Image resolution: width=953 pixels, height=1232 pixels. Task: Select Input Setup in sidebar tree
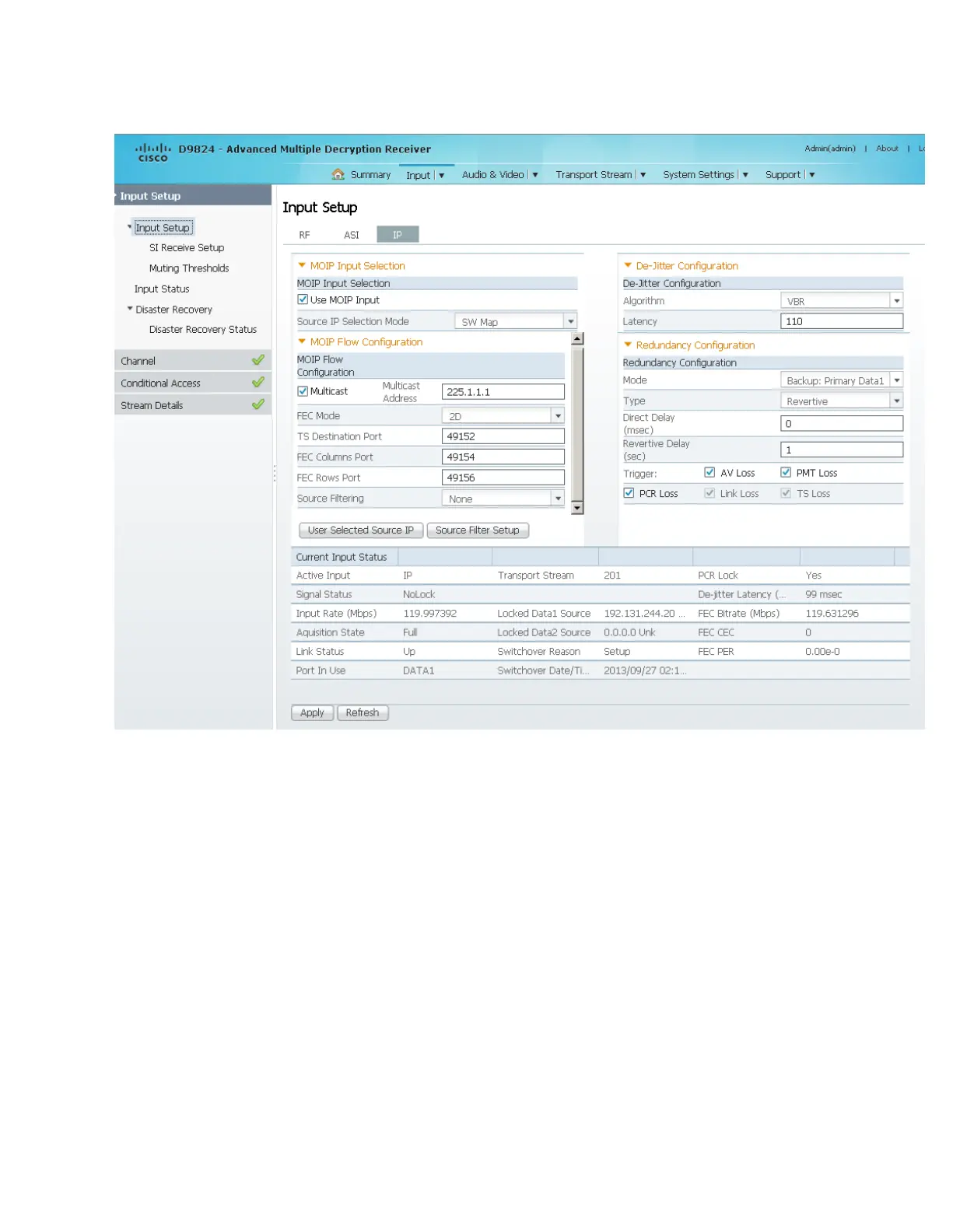[163, 227]
